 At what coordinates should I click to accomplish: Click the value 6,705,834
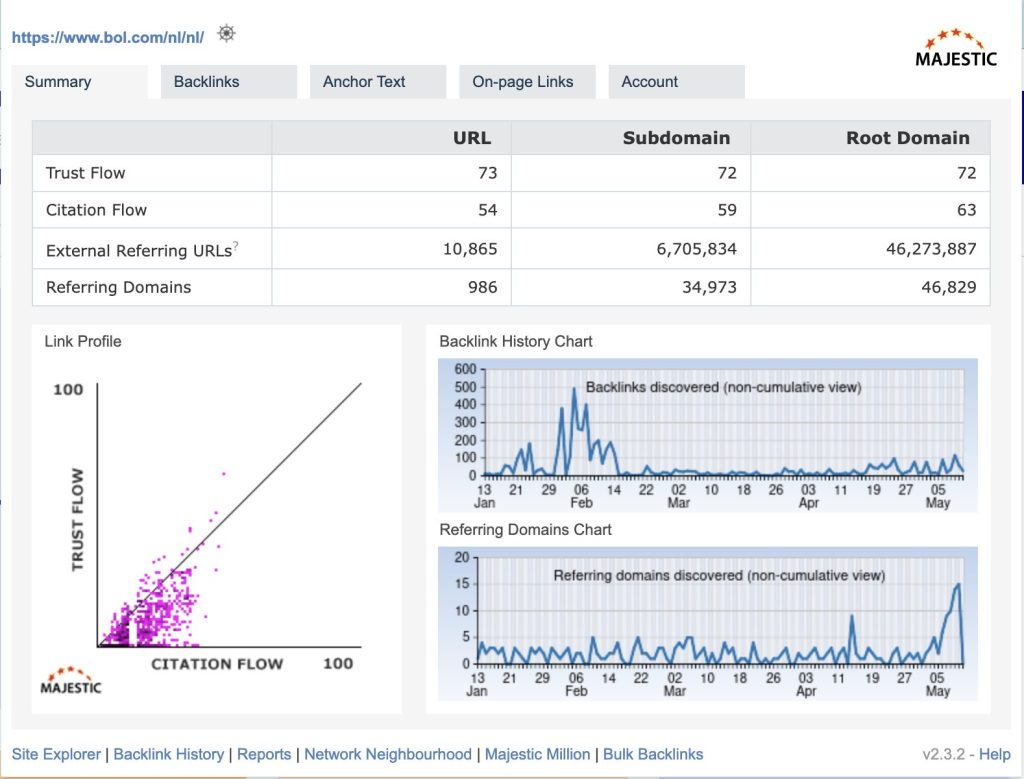pyautogui.click(x=697, y=249)
